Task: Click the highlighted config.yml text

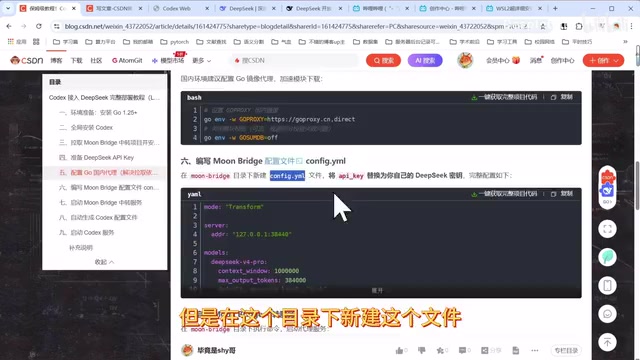Action: (x=287, y=176)
